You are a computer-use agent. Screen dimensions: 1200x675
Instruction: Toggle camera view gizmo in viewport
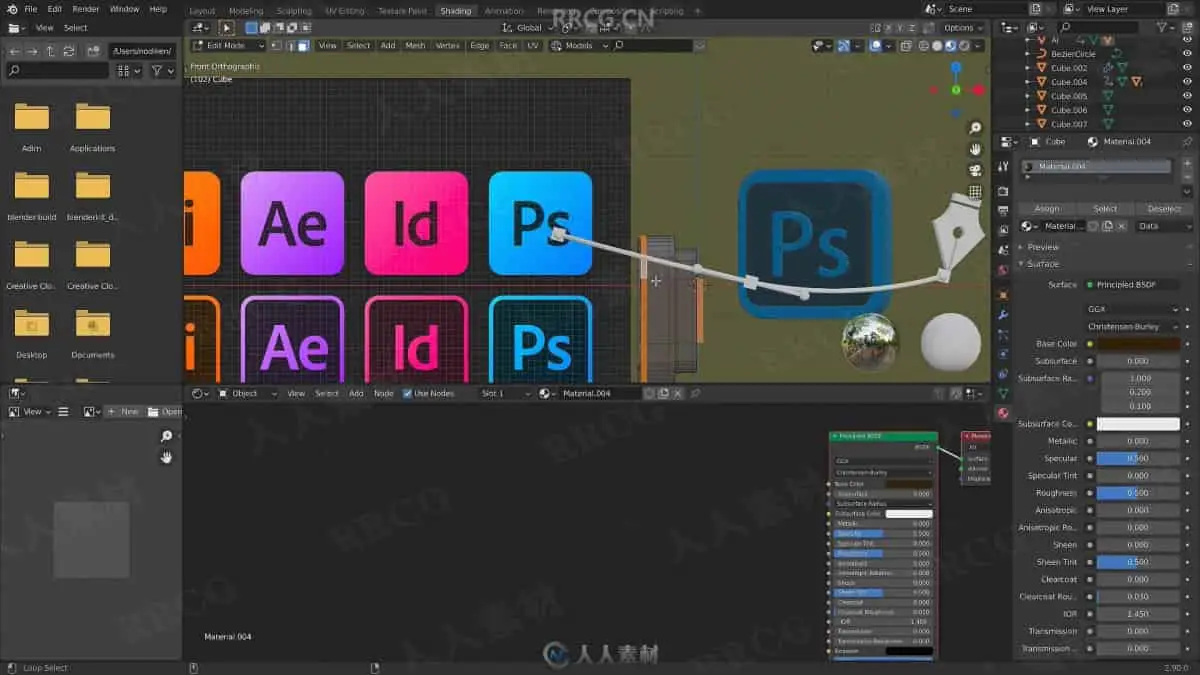click(x=975, y=171)
